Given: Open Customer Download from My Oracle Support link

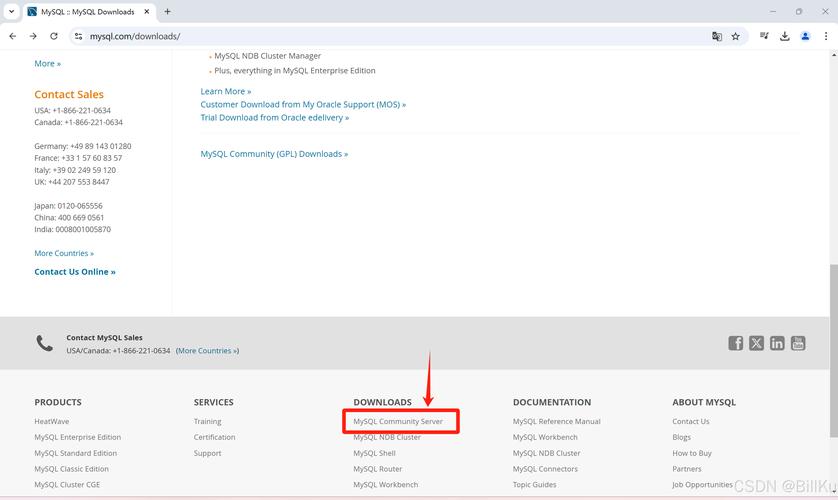Looking at the screenshot, I should [303, 105].
